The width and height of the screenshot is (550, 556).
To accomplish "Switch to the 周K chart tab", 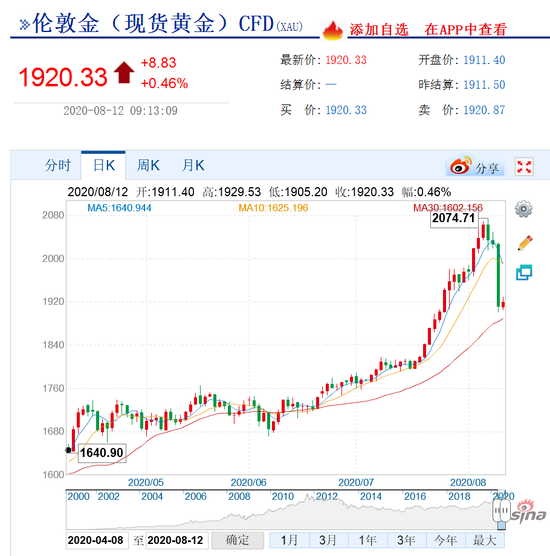I will point(148,165).
